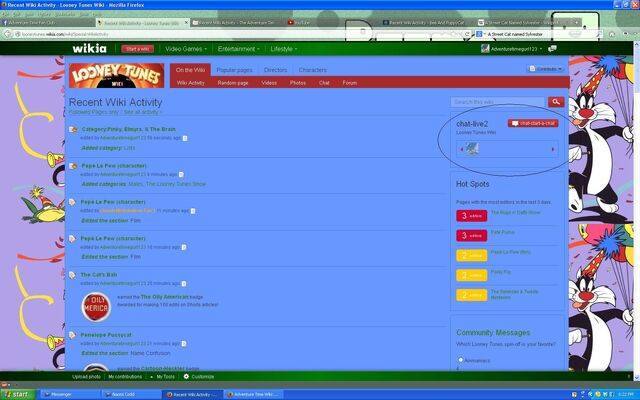640x400 pixels.
Task: Open Random page in the red submenu
Action: [x=233, y=83]
